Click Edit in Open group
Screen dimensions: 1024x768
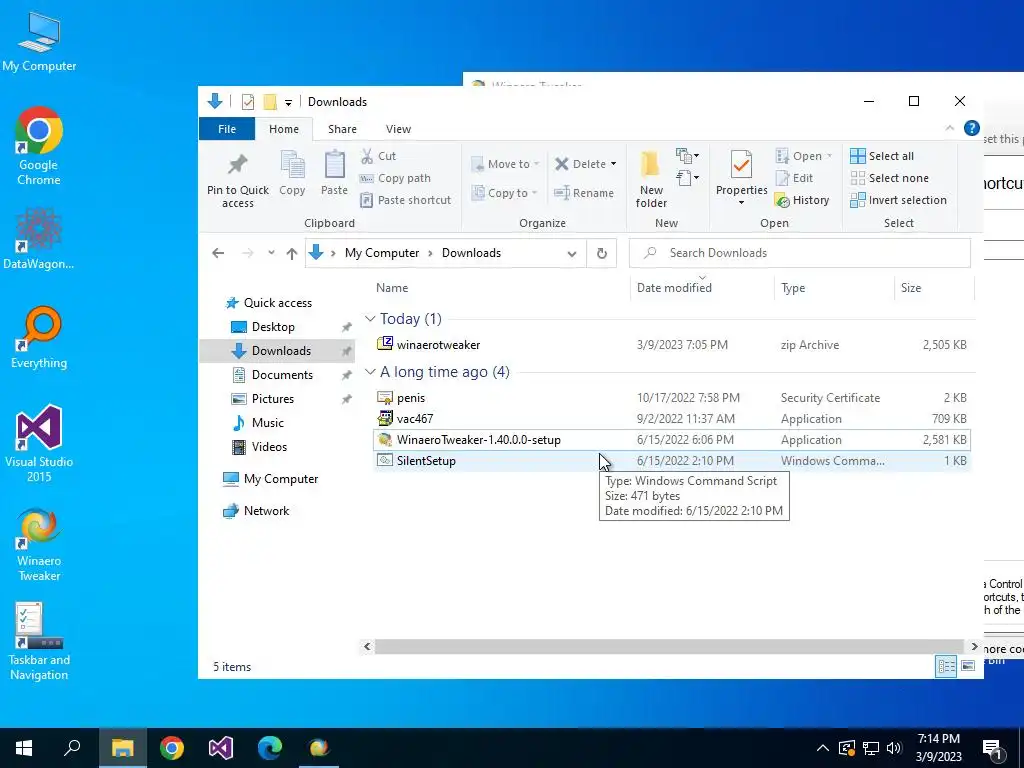794,178
